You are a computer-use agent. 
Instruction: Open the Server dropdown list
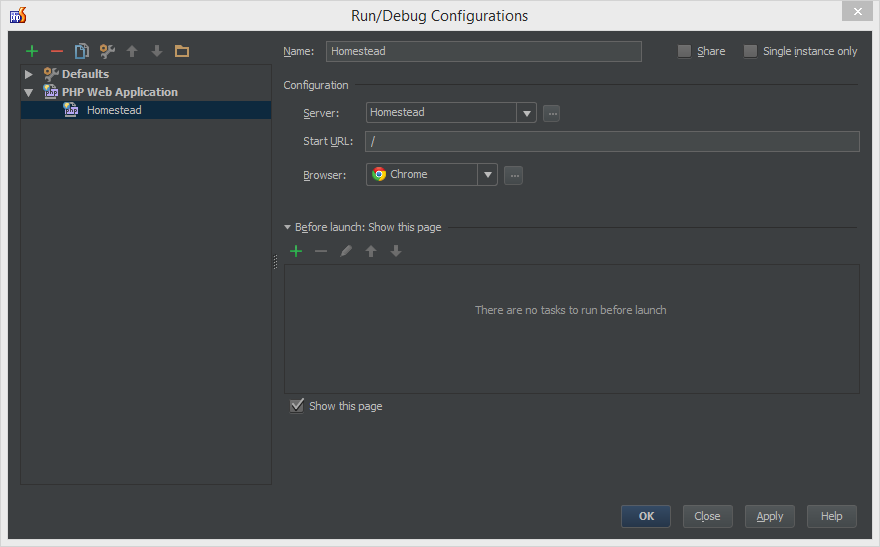click(x=526, y=113)
